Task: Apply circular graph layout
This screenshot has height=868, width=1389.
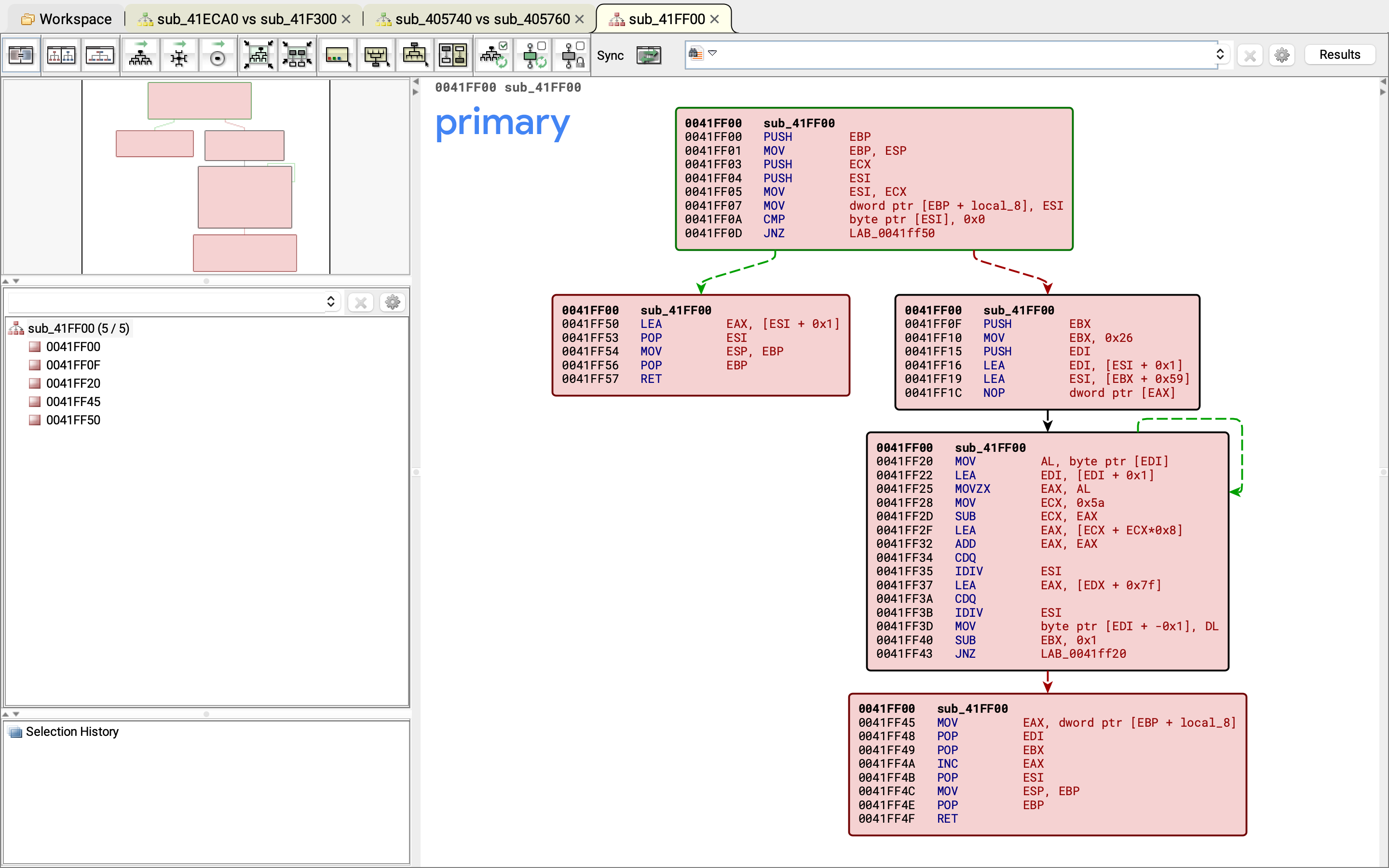Action: 218,55
